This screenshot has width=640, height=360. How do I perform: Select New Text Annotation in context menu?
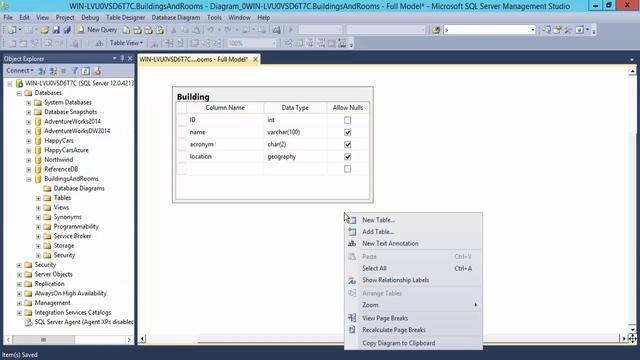(413, 244)
